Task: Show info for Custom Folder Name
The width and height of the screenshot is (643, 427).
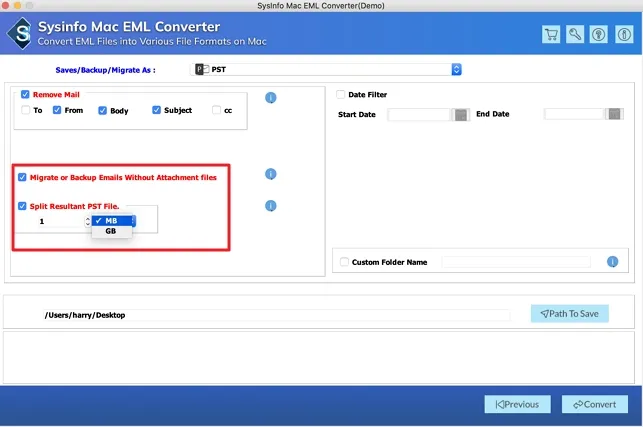Action: 612,262
